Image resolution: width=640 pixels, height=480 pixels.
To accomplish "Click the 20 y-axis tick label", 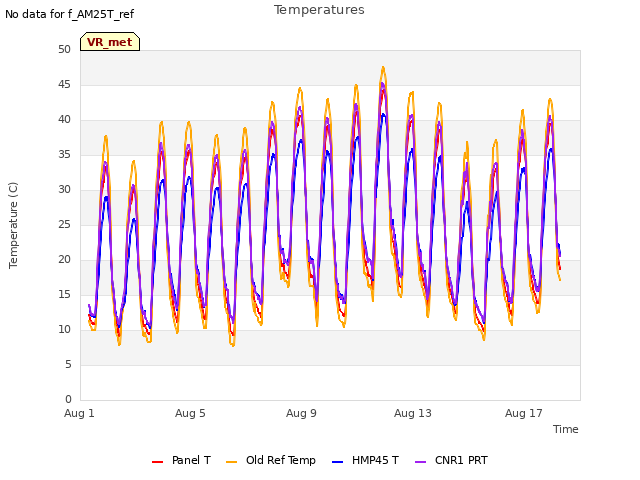I will click(x=64, y=260).
